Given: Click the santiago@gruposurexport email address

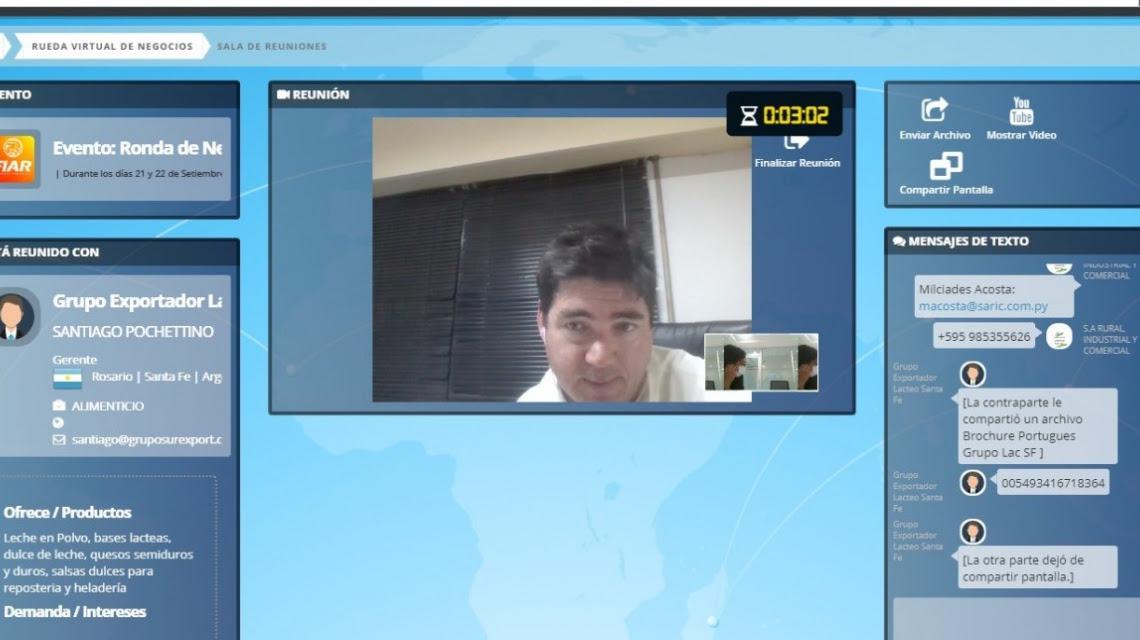Looking at the screenshot, I should pyautogui.click(x=146, y=439).
